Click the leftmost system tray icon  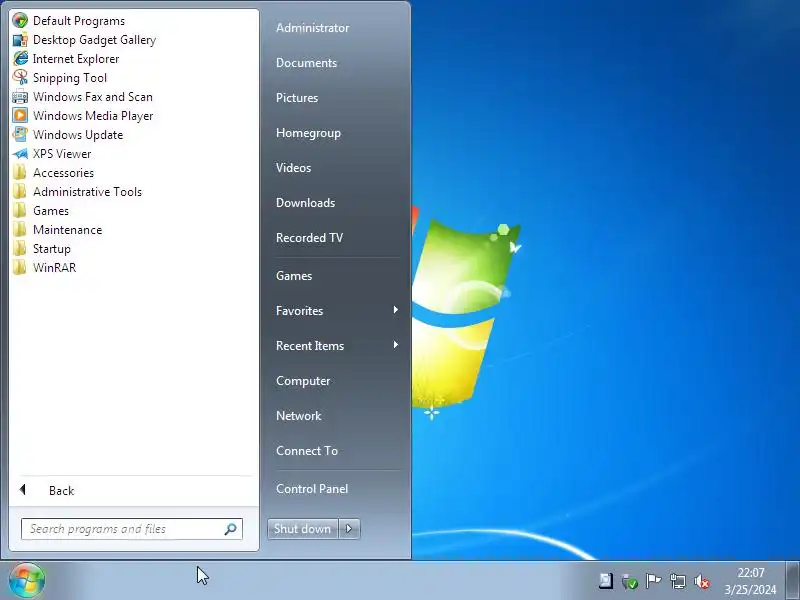coord(606,581)
